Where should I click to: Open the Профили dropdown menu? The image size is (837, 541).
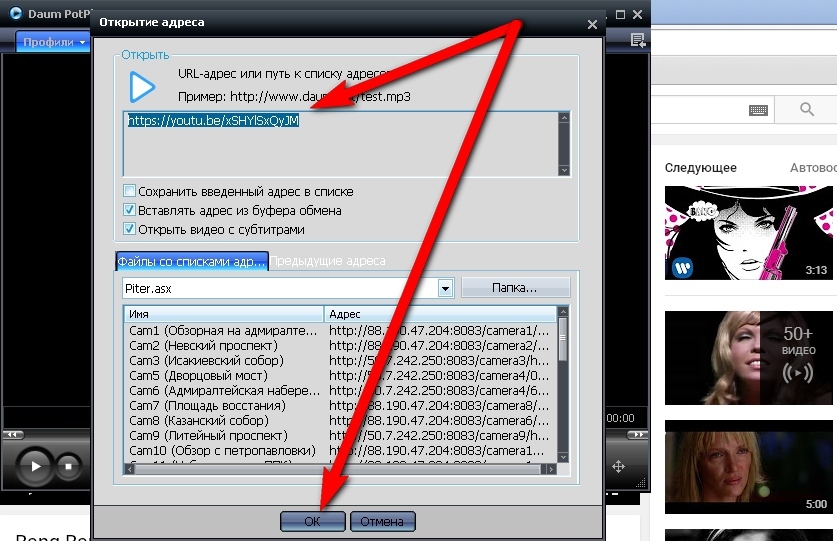[53, 42]
